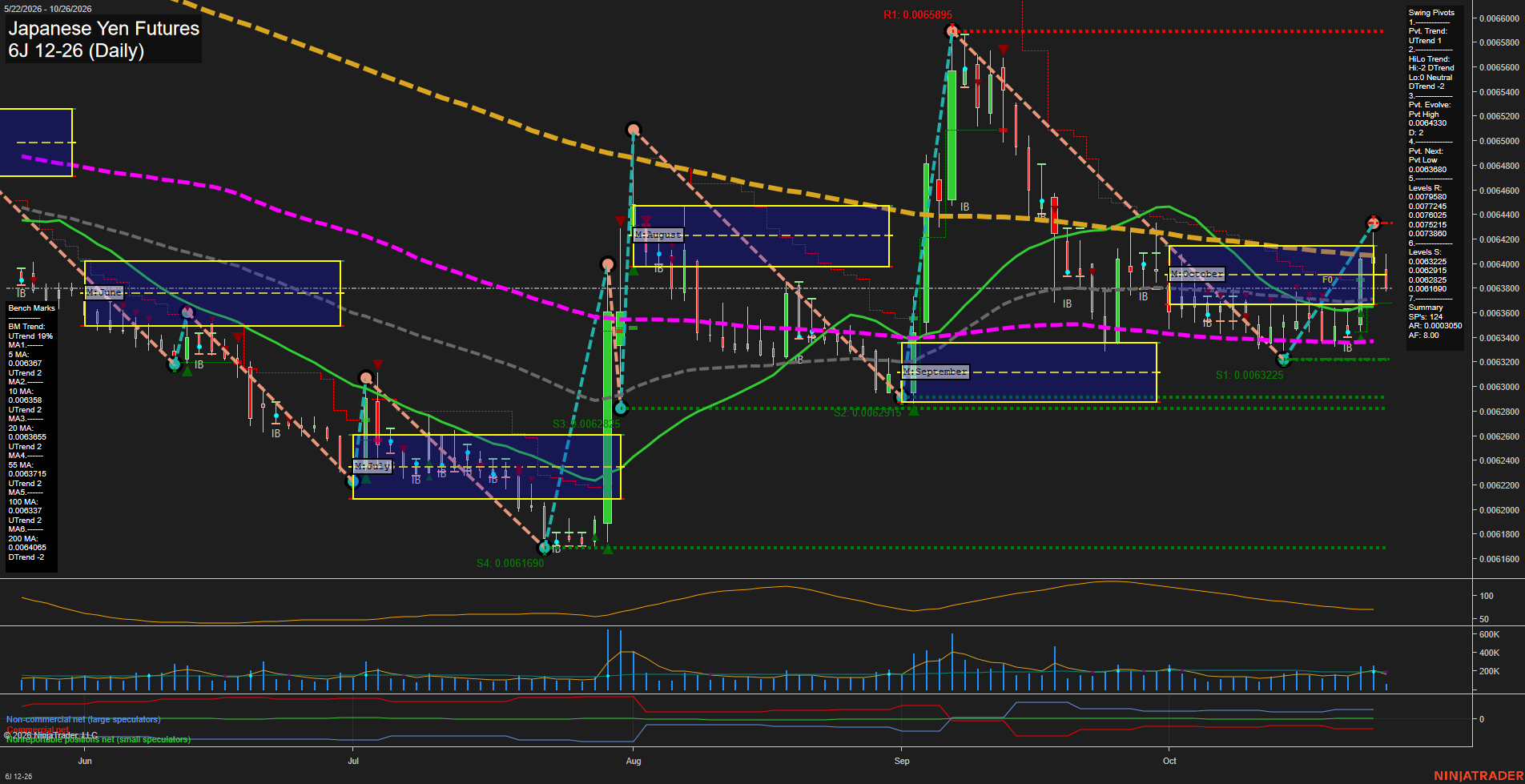
Task: Select the 55 MA value 0.0063715
Action: [27, 474]
